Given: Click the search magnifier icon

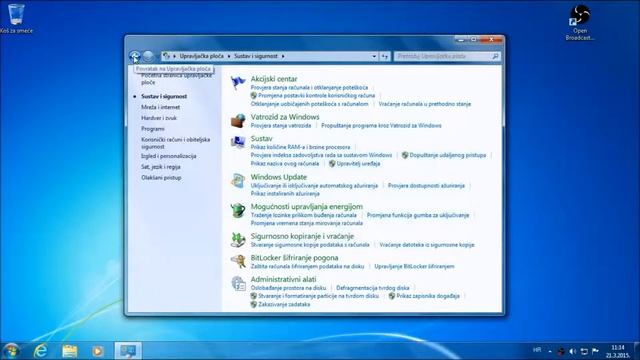Looking at the screenshot, I should pyautogui.click(x=495, y=56).
